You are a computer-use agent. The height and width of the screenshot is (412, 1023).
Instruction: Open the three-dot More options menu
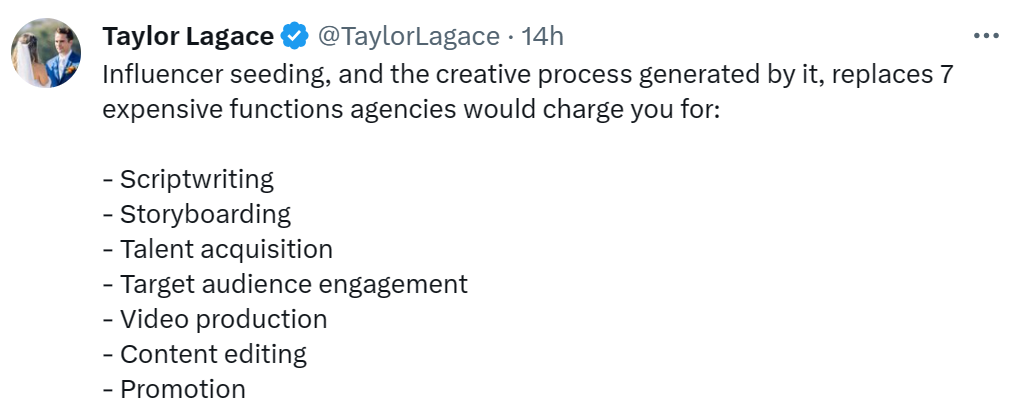click(x=986, y=37)
